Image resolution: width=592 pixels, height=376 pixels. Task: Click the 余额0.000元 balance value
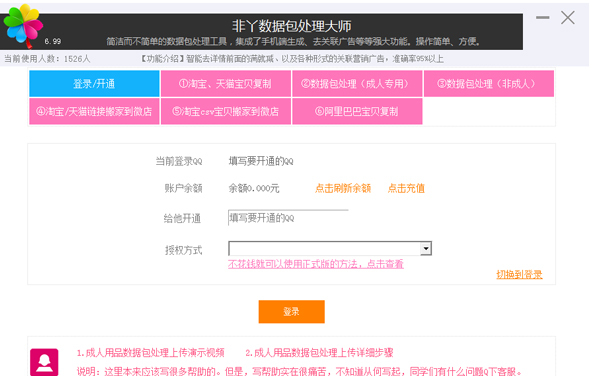[x=254, y=188]
